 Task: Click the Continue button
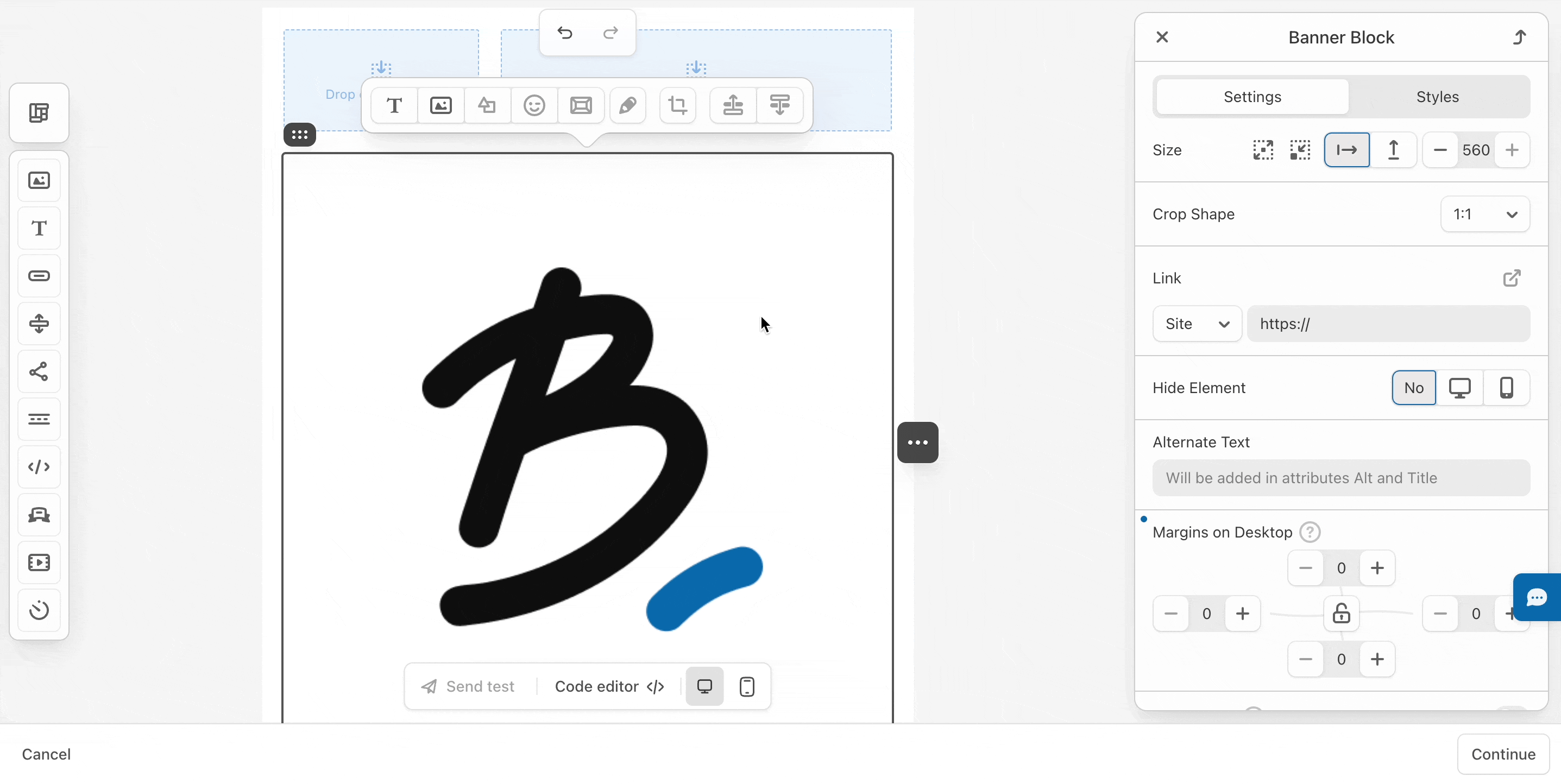click(1503, 754)
